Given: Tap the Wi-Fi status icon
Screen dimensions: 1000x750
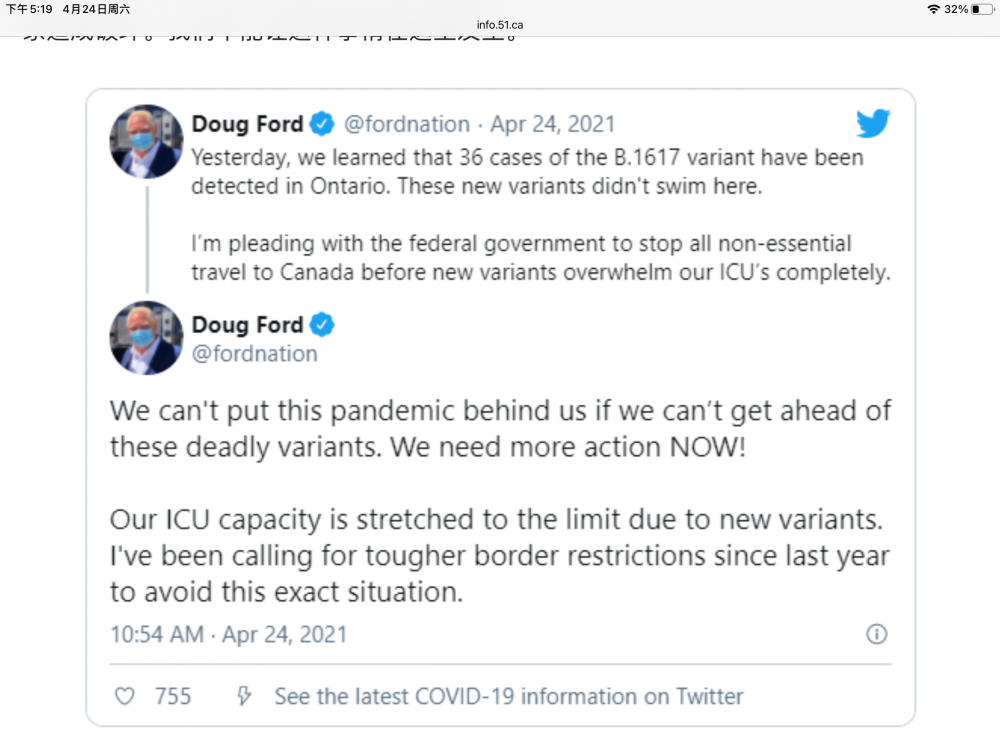Looking at the screenshot, I should point(933,9).
